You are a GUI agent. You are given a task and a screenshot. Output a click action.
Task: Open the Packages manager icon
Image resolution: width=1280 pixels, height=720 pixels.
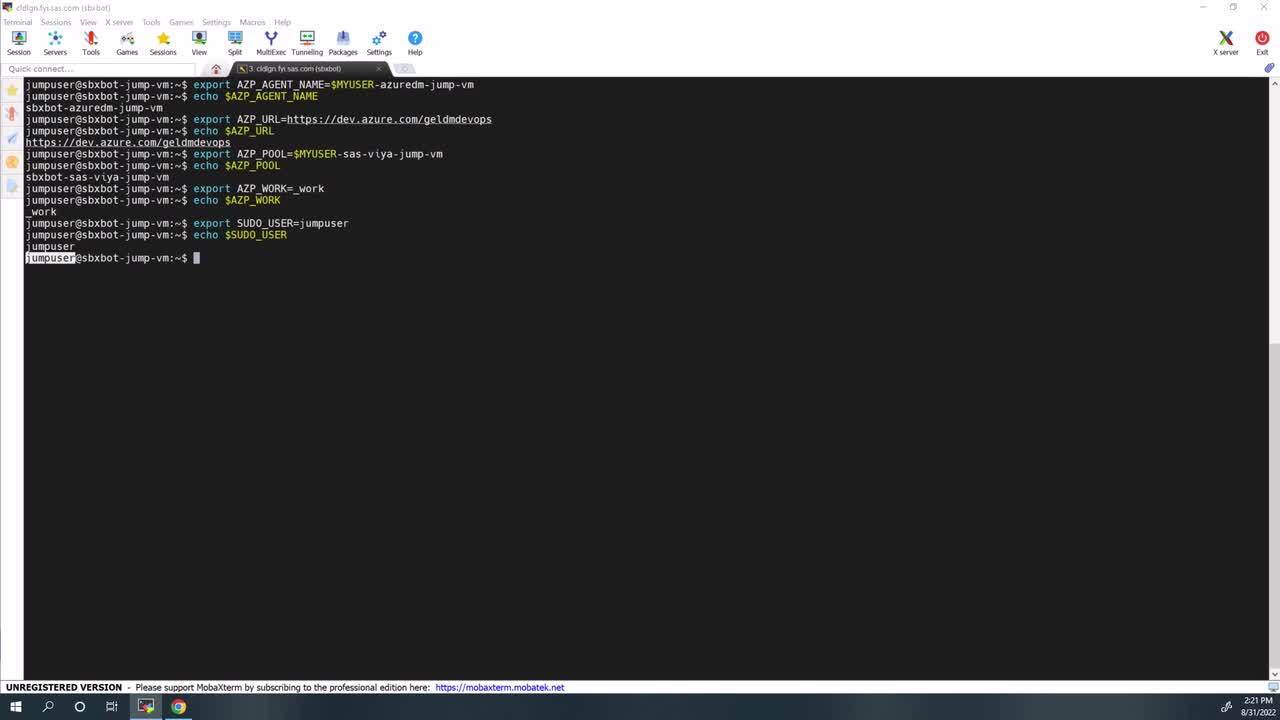343,42
